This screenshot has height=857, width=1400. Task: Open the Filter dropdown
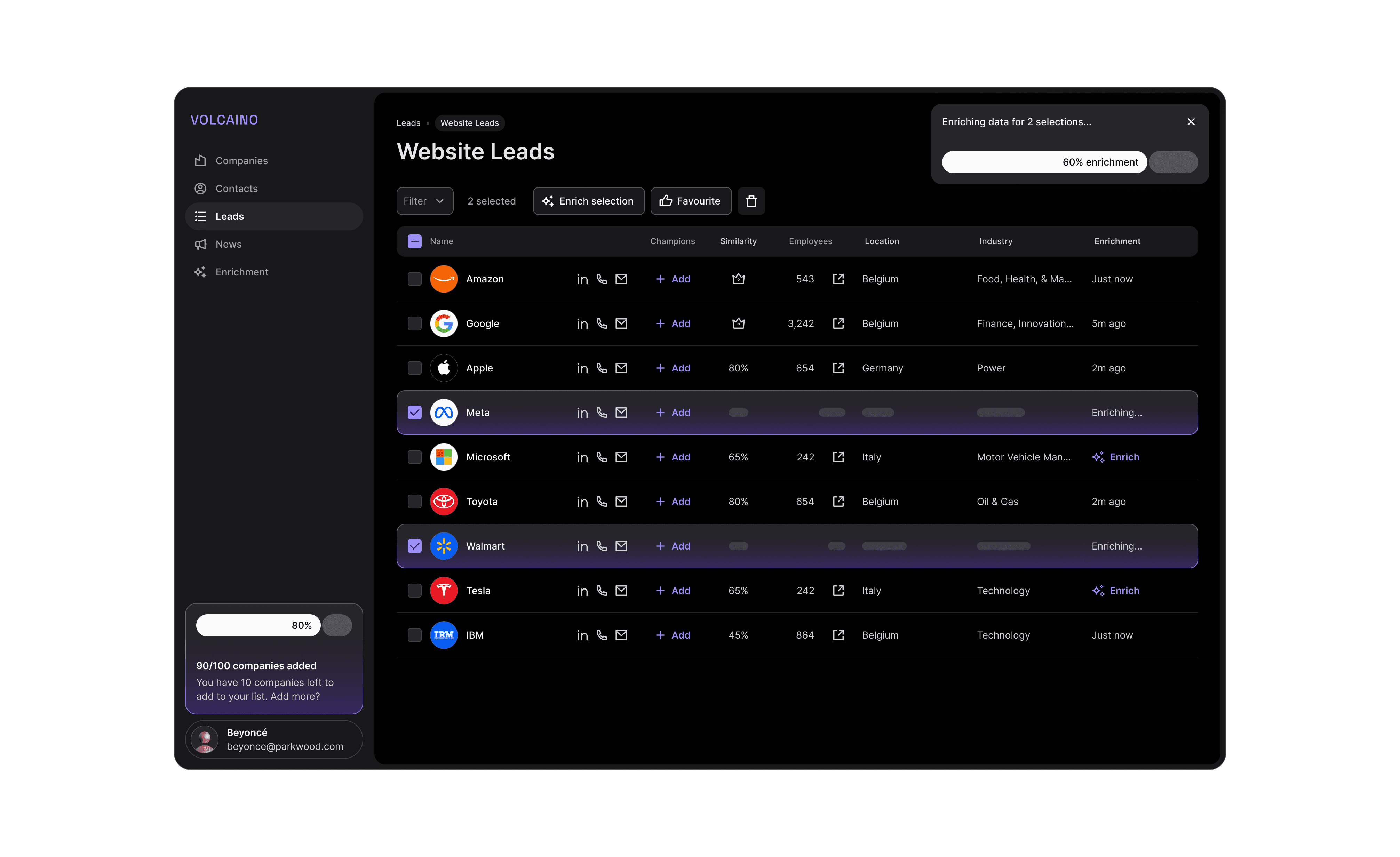[424, 201]
